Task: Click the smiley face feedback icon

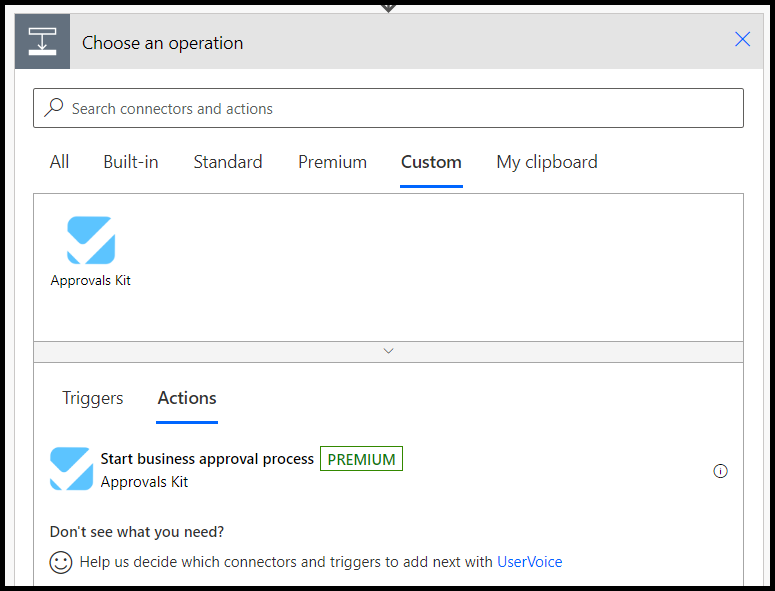Action: click(x=61, y=562)
